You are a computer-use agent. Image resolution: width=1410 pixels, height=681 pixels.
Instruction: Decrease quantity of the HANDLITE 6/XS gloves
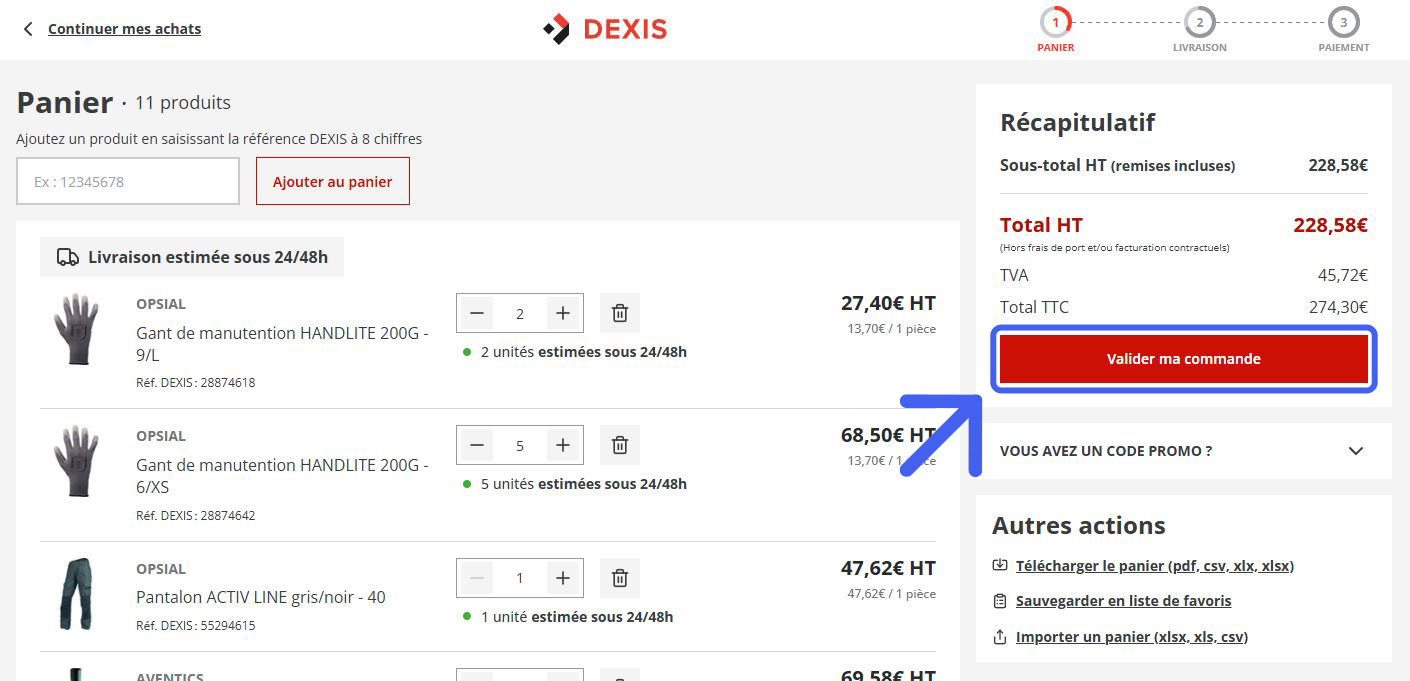476,445
